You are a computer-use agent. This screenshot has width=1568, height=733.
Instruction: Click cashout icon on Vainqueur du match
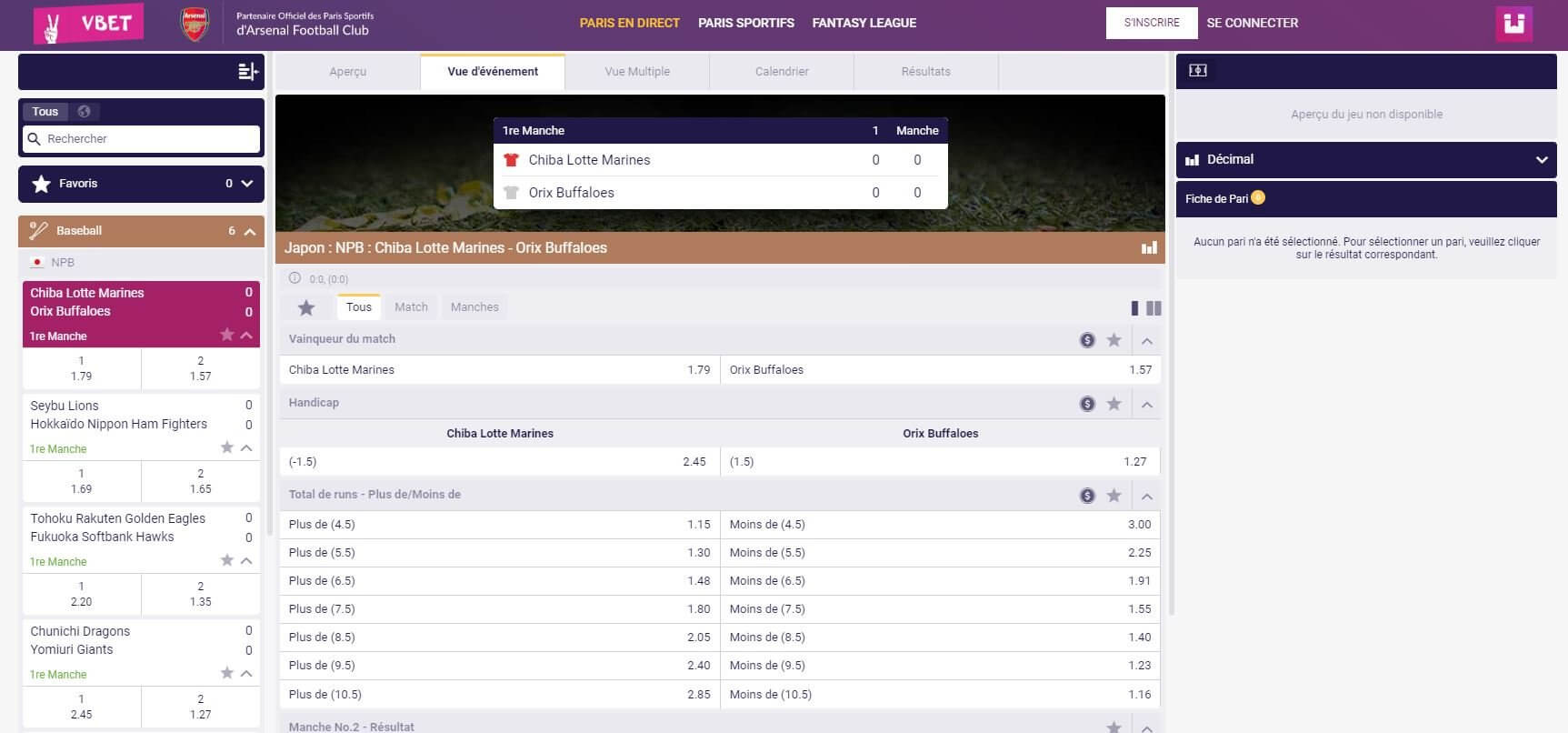click(x=1087, y=340)
